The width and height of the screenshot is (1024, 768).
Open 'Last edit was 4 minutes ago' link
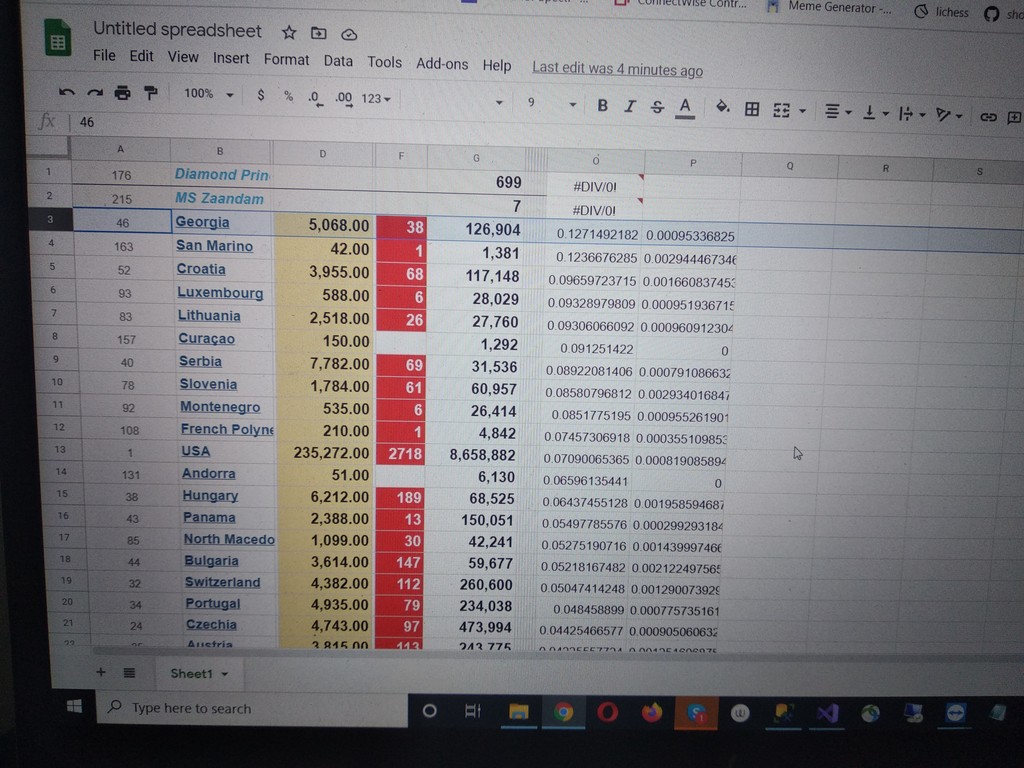(x=617, y=69)
